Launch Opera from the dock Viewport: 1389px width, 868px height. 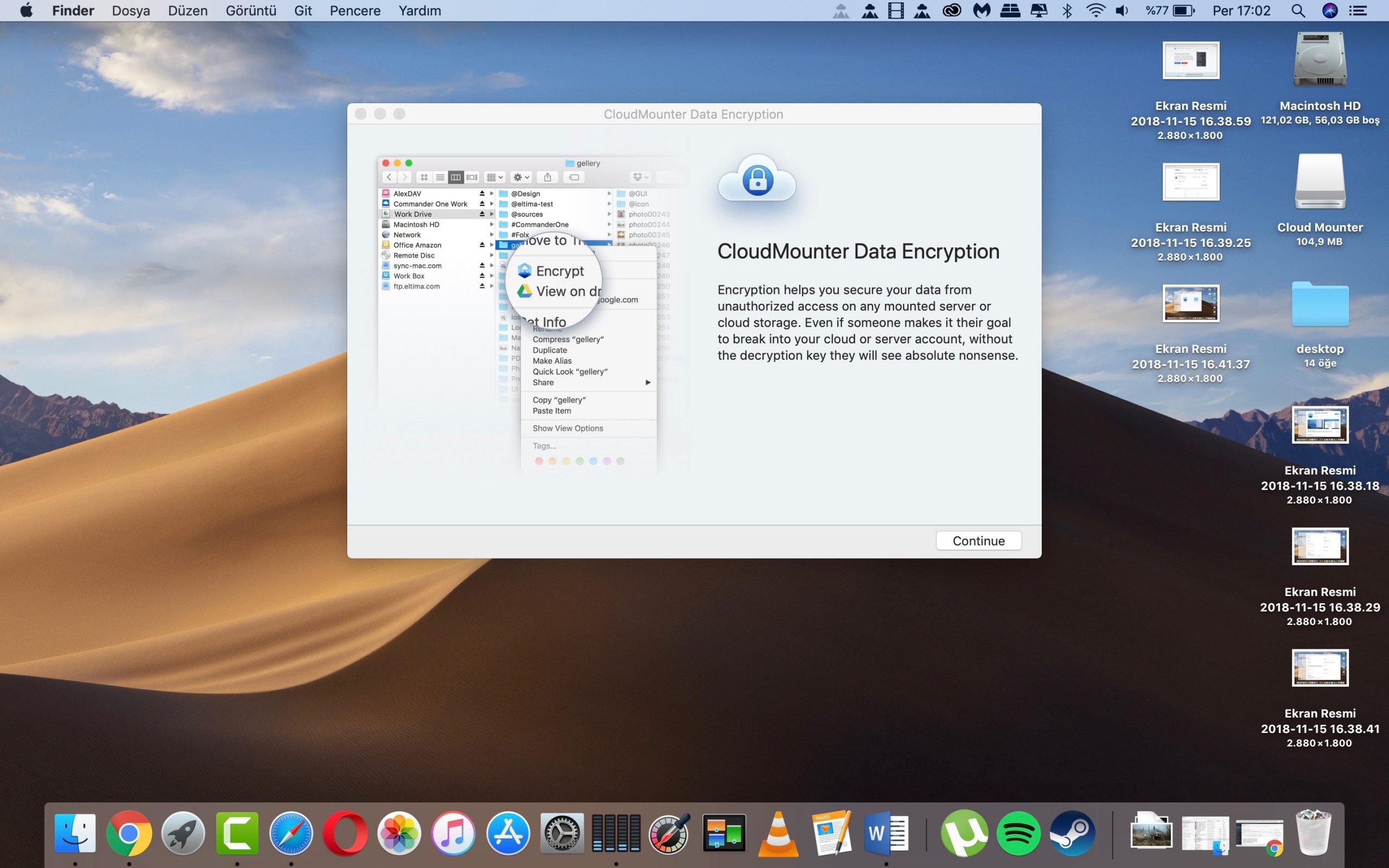click(x=345, y=833)
